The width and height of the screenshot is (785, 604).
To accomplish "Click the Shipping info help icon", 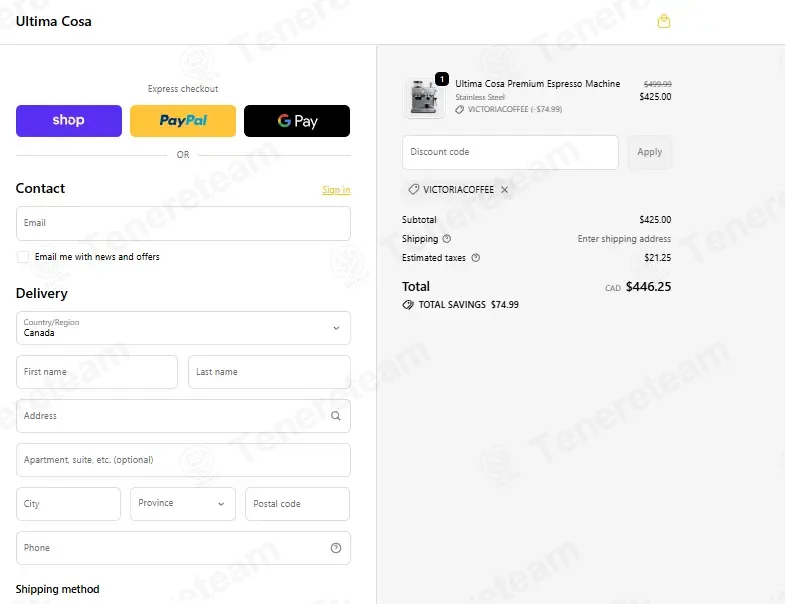I will click(447, 239).
